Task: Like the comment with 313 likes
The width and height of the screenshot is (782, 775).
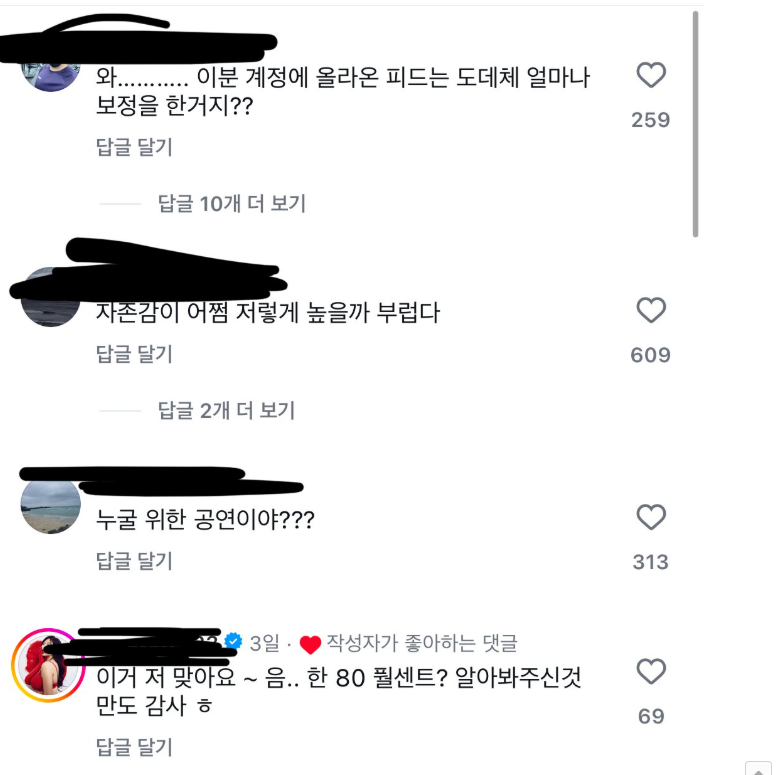Action: coord(651,517)
